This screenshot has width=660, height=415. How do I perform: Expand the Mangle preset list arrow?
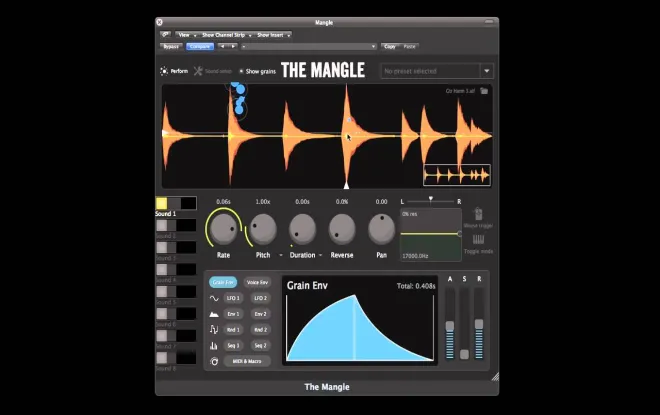(487, 71)
